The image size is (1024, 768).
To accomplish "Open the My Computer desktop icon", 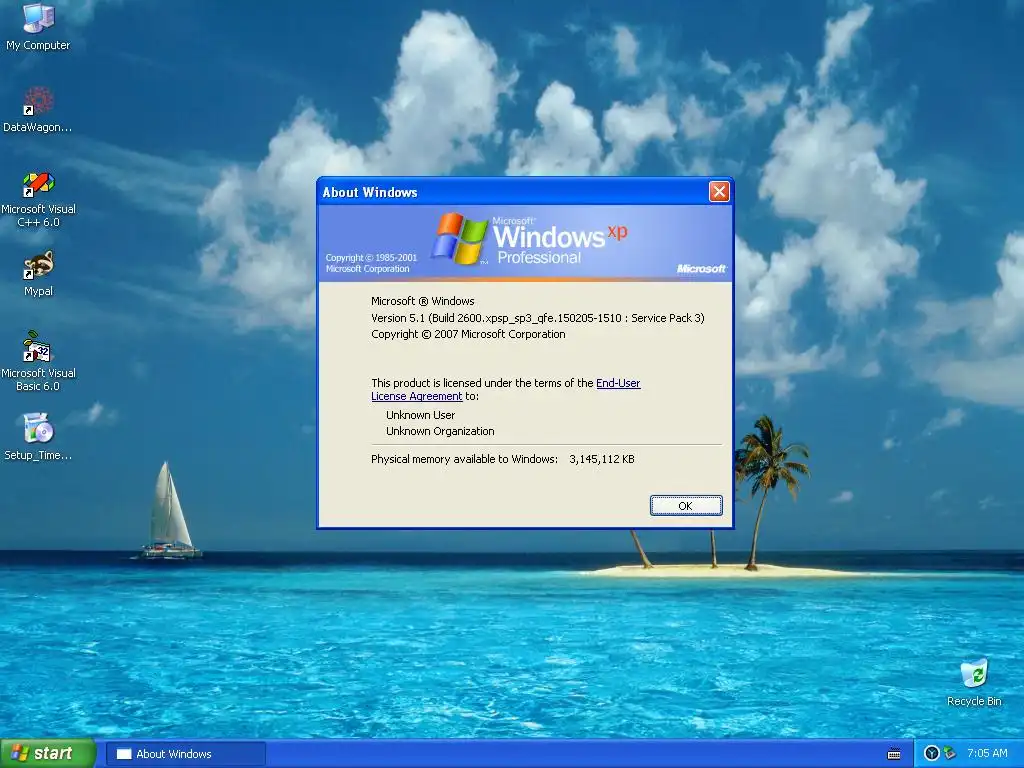I will click(38, 26).
